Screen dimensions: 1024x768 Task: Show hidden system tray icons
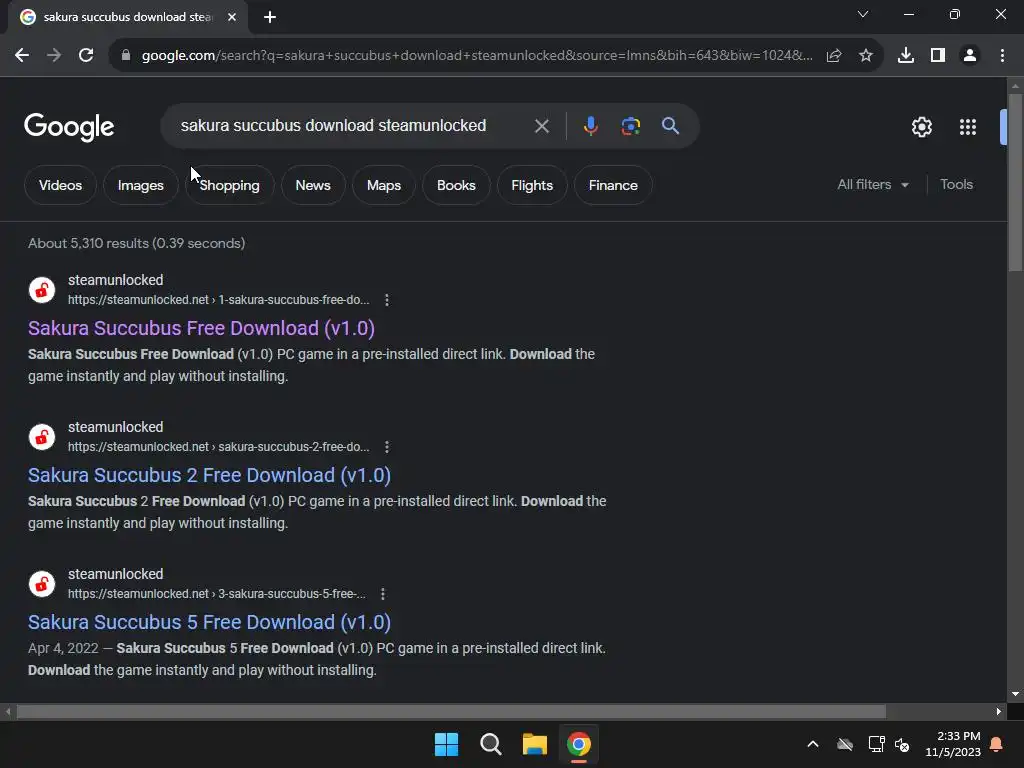813,744
